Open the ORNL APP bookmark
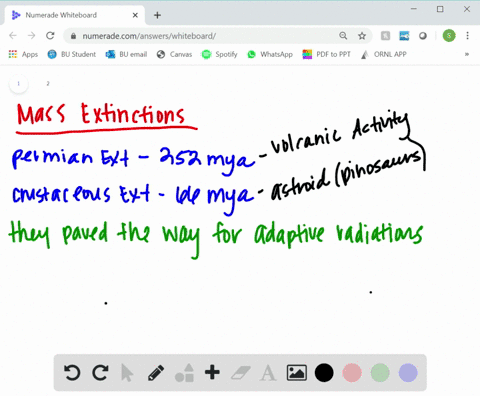Screen dimensions: 480x396 (384, 54)
